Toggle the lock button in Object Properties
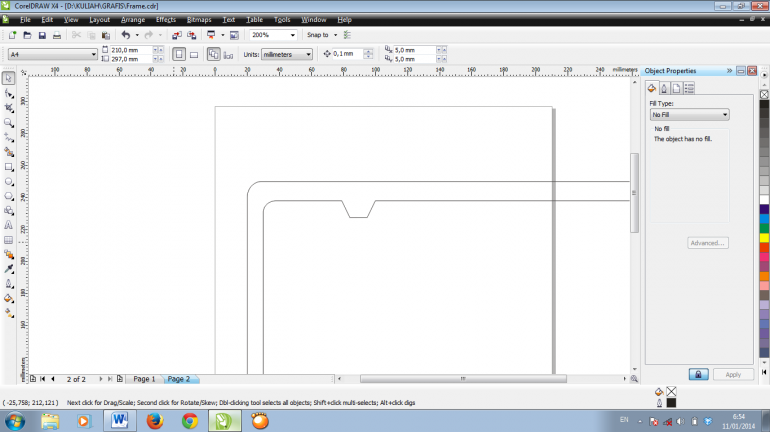 [698, 375]
